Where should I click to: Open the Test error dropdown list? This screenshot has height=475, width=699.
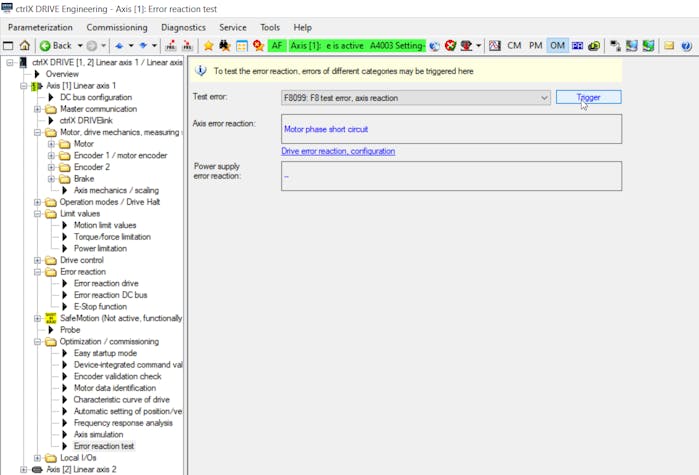544,98
